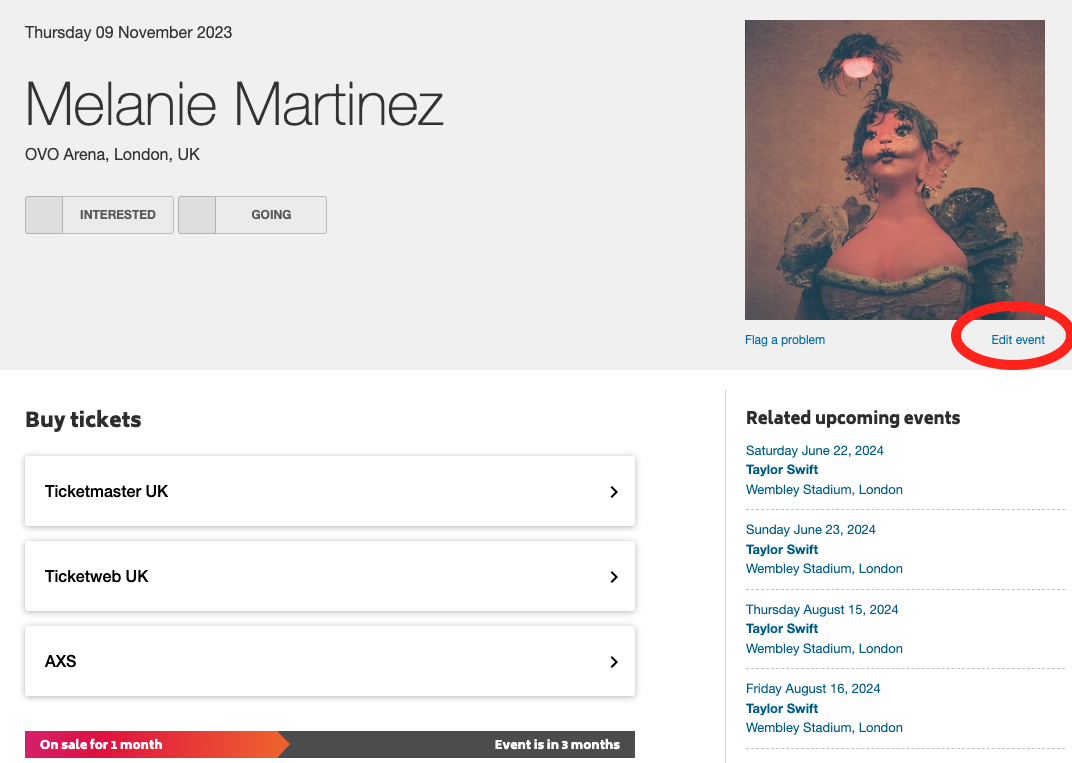Toggle the Going checkbox square
Image resolution: width=1072 pixels, height=763 pixels.
tap(197, 215)
